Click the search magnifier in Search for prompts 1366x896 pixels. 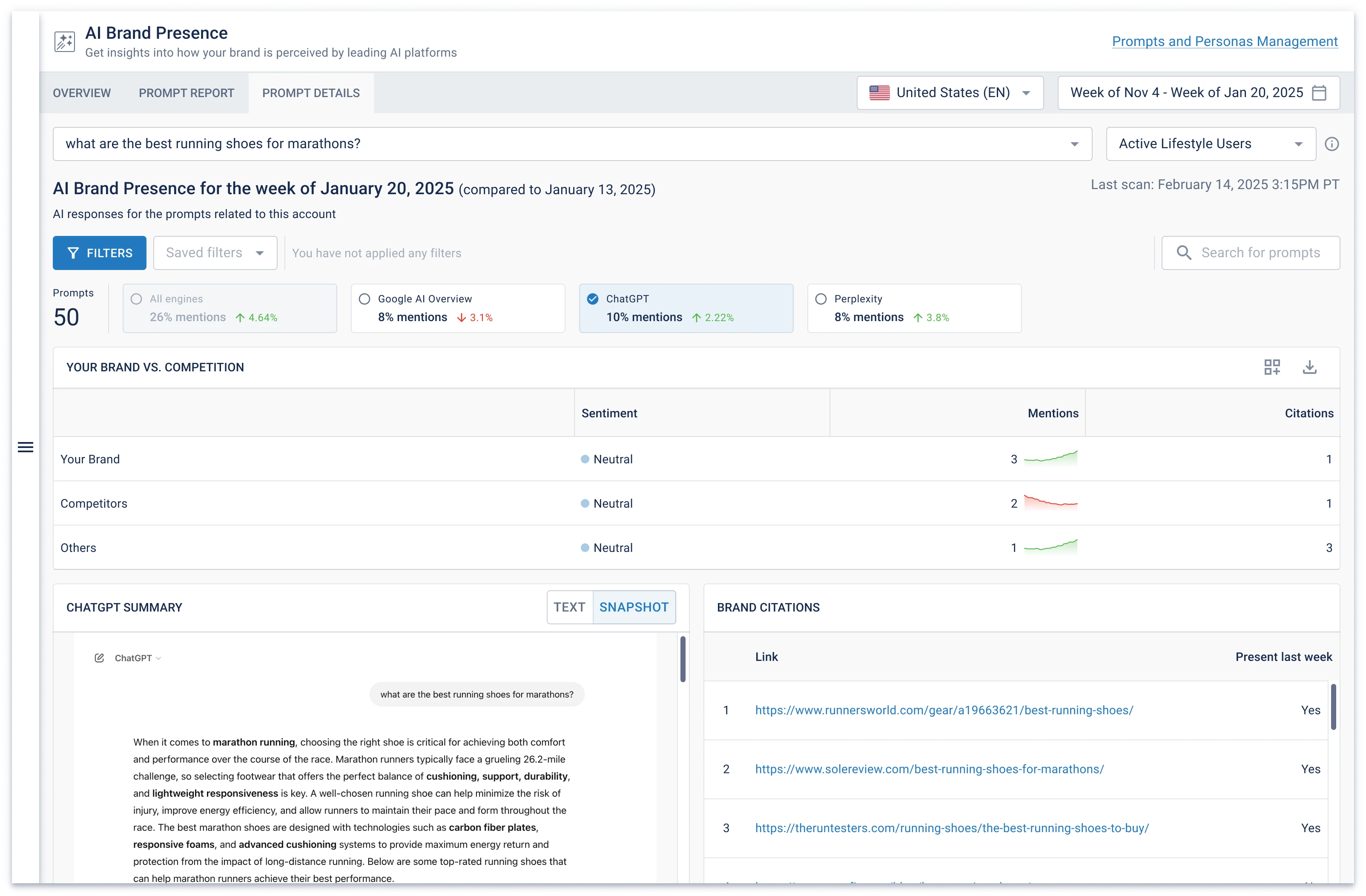(x=1183, y=253)
